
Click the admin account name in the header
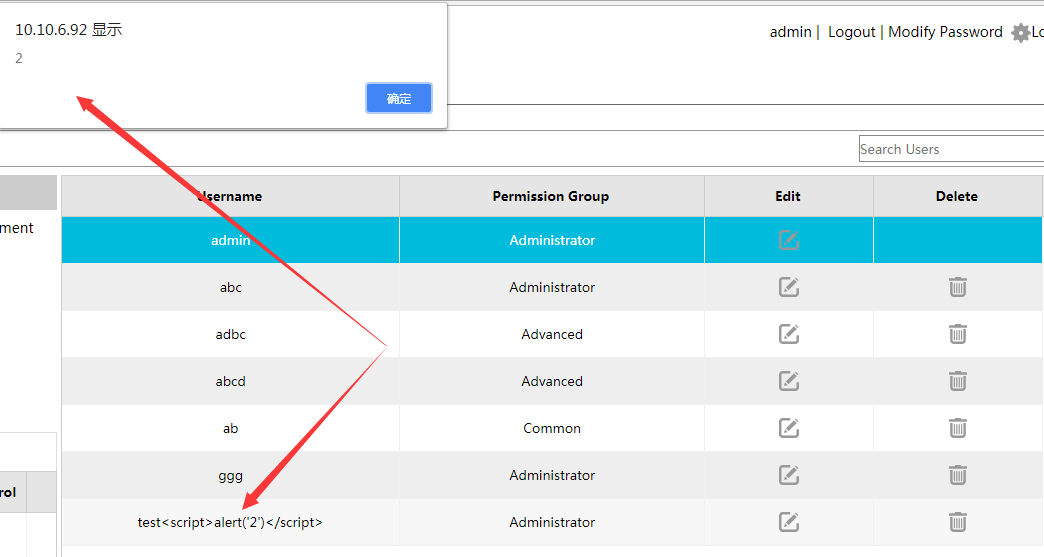coord(790,32)
